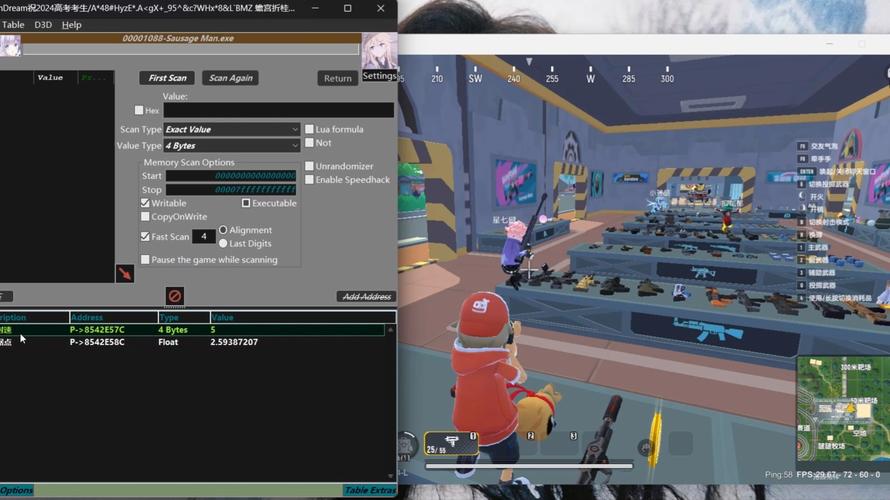
Task: Click the Scan Again button
Action: point(230,78)
